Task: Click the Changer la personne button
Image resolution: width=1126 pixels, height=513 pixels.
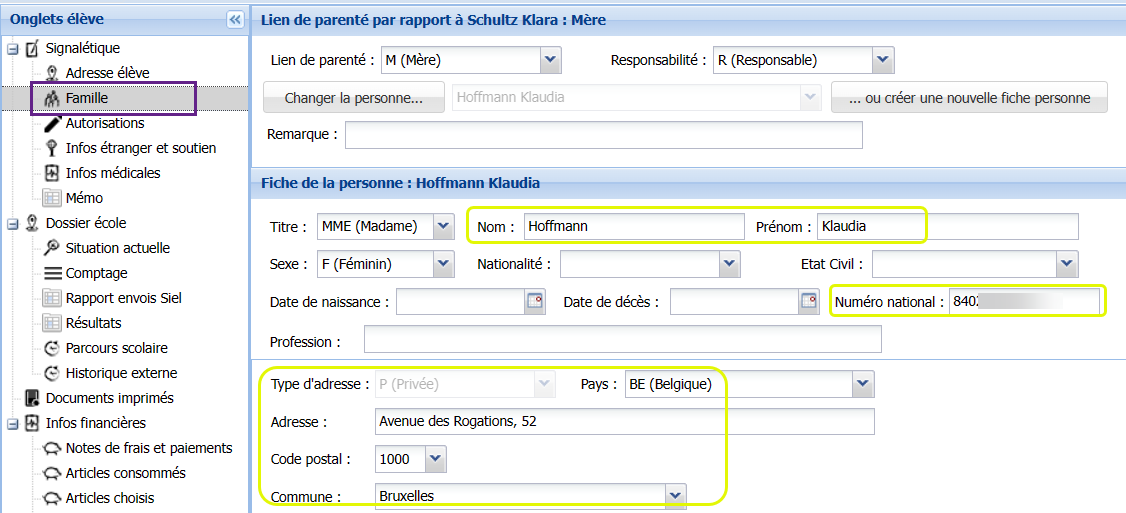Action: click(353, 98)
